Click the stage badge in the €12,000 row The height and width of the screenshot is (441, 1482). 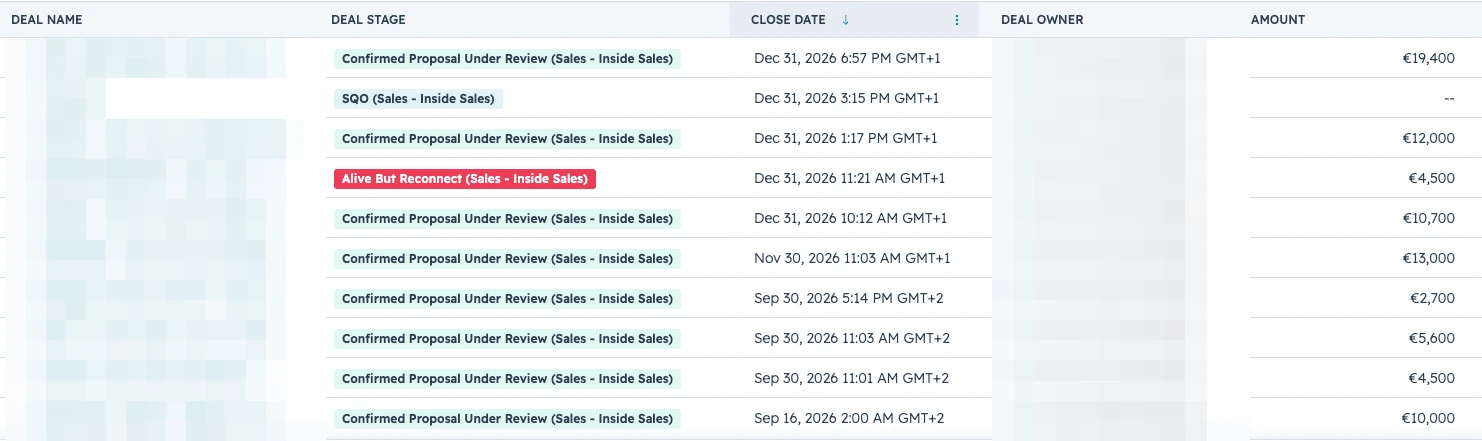click(507, 139)
